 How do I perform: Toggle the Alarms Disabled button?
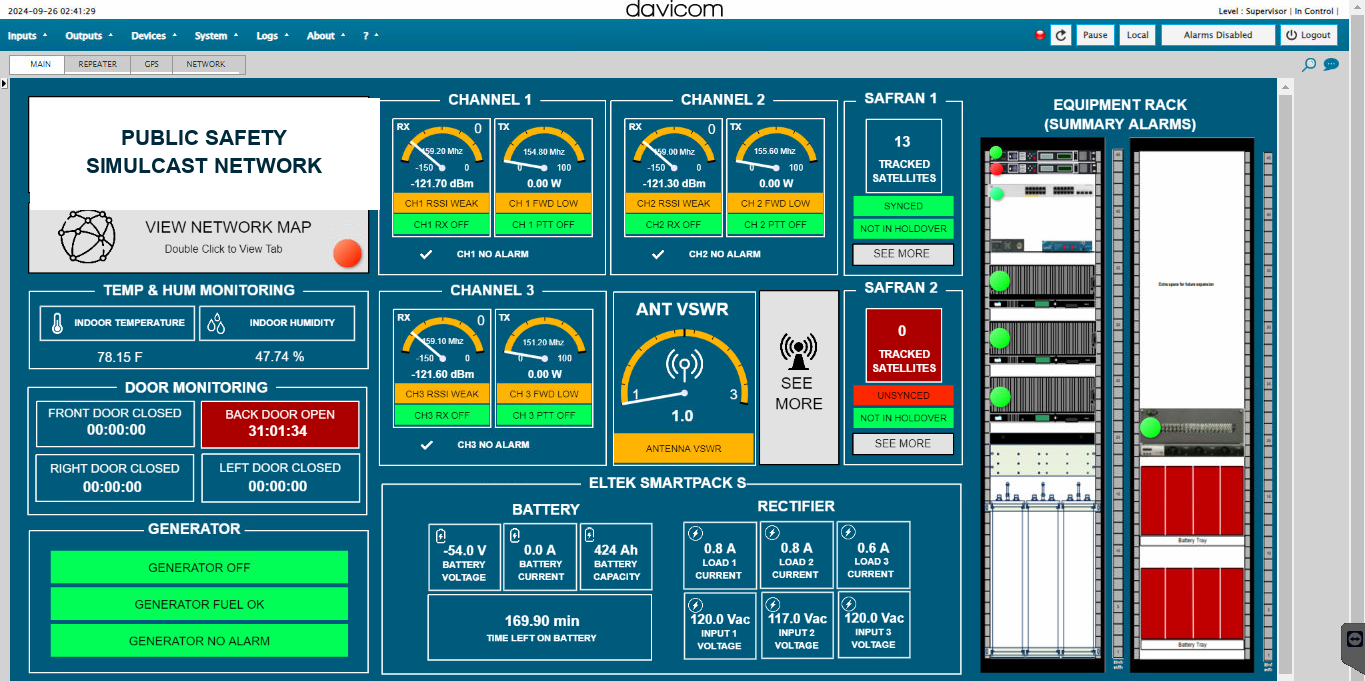tap(1218, 35)
